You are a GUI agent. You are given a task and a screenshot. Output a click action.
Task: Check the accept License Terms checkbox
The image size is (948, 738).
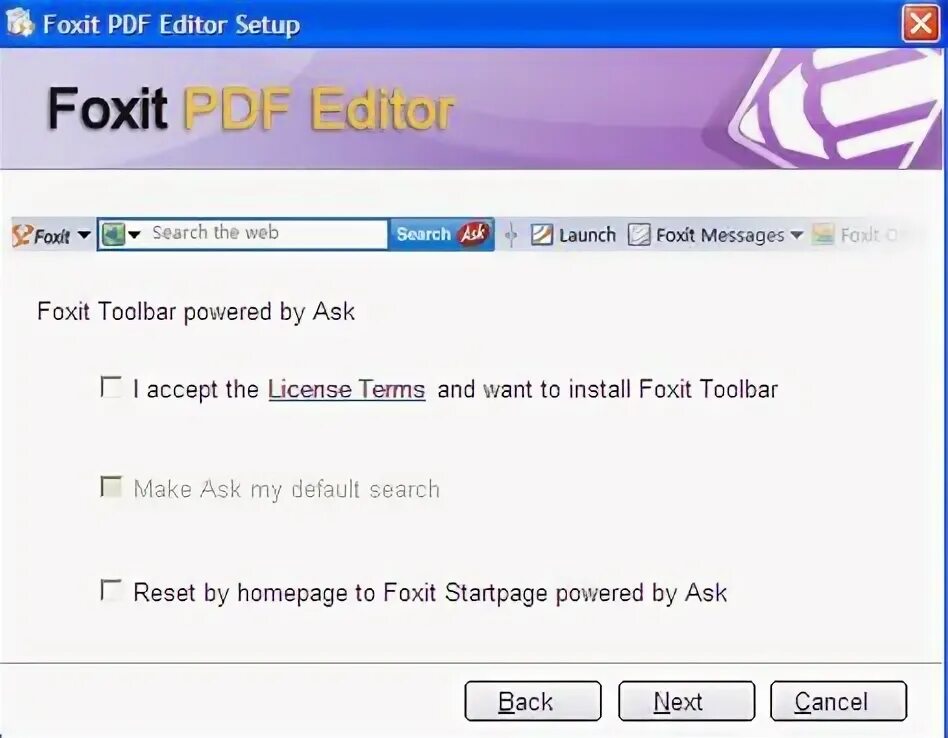click(111, 387)
